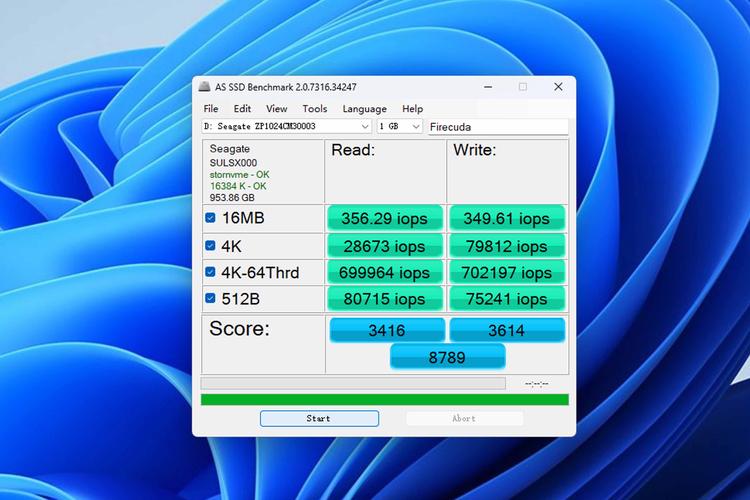Click the Abort button
The width and height of the screenshot is (750, 500).
tap(464, 419)
